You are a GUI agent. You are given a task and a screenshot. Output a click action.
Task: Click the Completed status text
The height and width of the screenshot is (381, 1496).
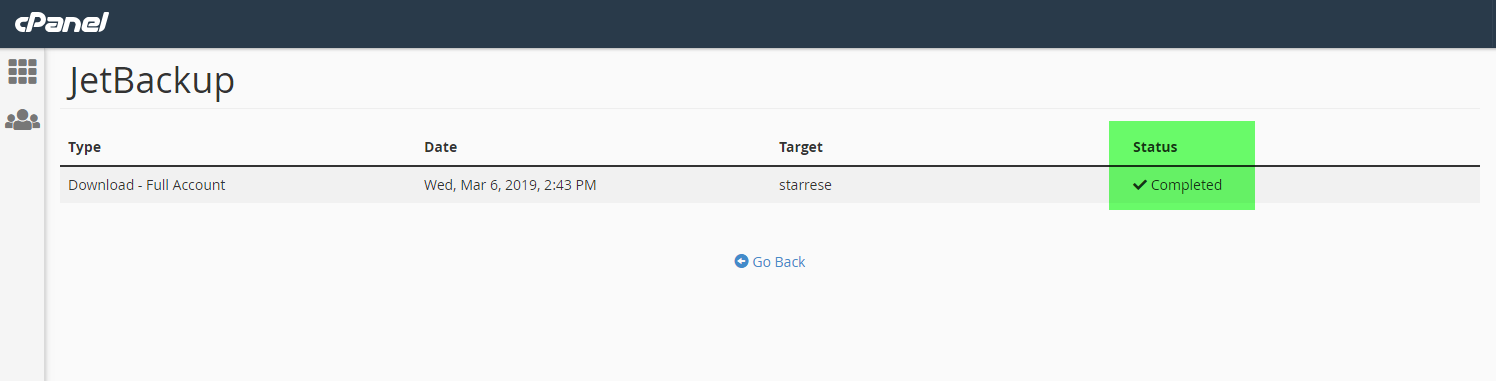tap(1186, 185)
